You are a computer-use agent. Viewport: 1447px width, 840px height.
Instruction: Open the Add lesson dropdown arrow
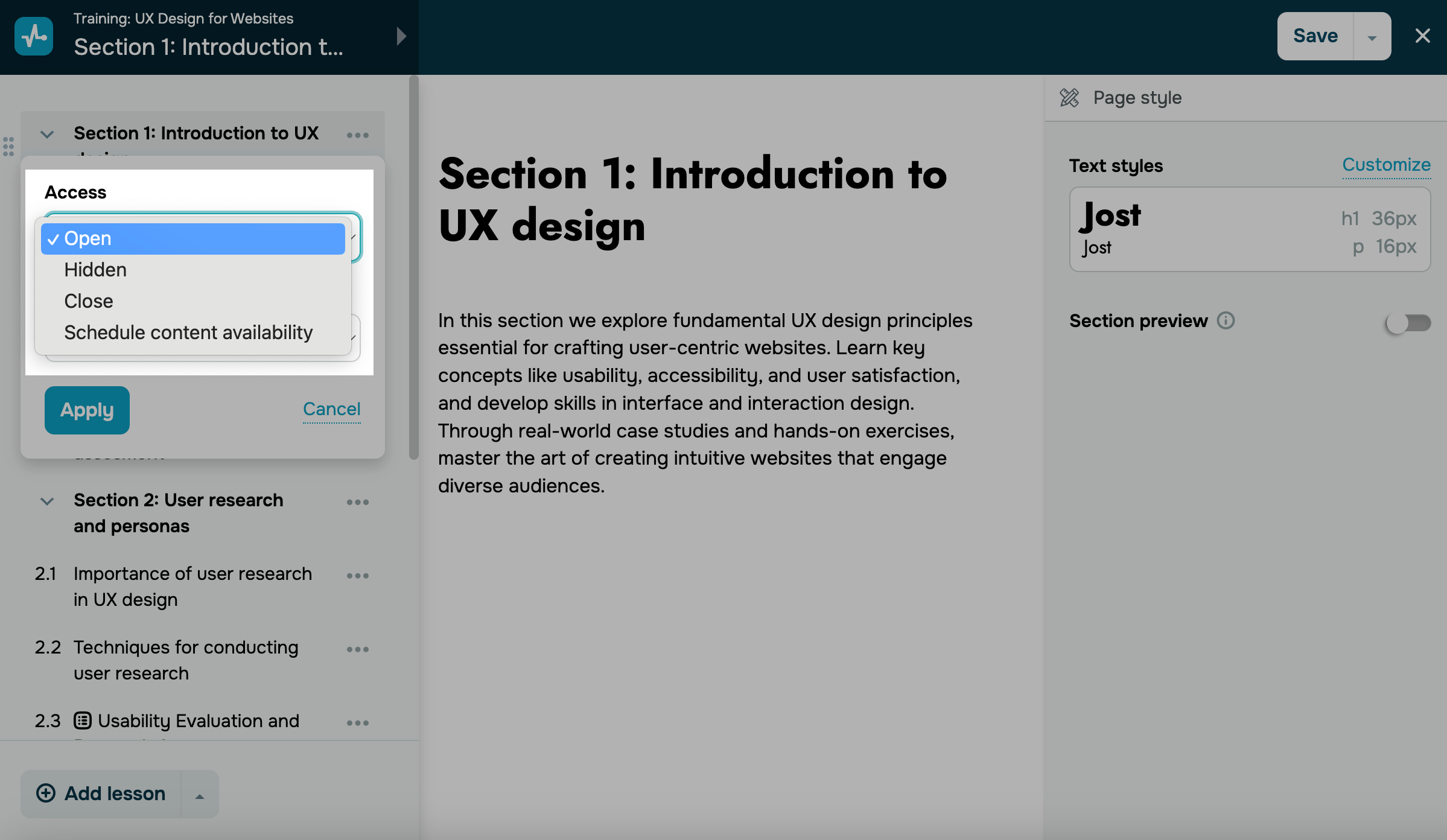coord(200,795)
